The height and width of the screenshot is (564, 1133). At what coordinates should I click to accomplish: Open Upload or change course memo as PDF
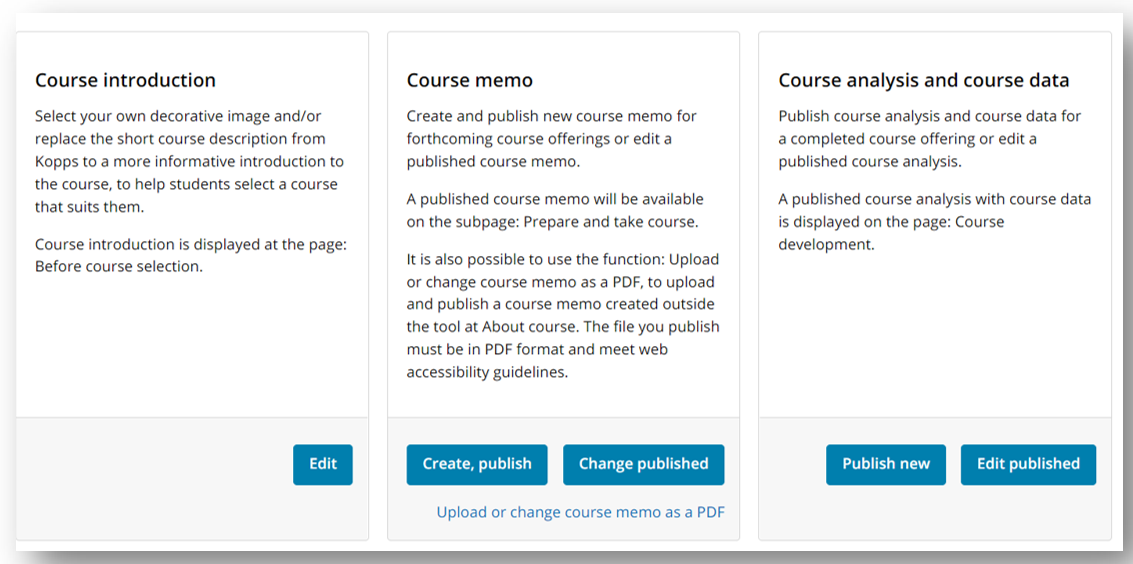580,512
